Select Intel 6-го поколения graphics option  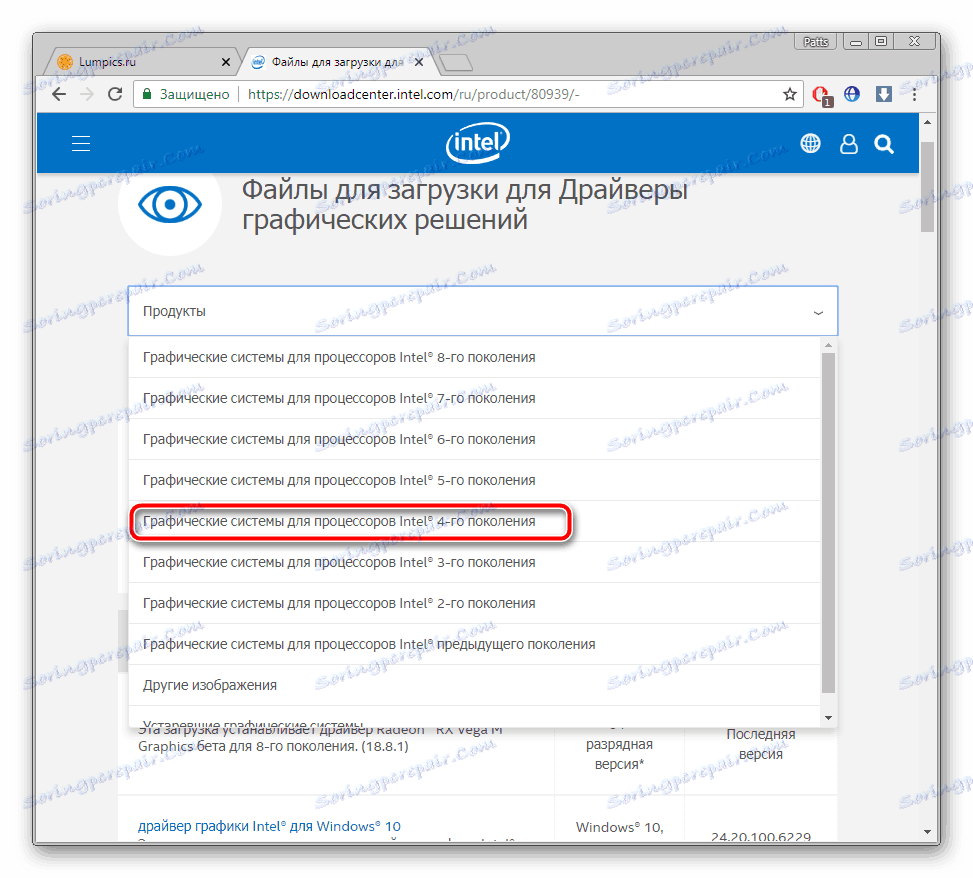[474, 439]
